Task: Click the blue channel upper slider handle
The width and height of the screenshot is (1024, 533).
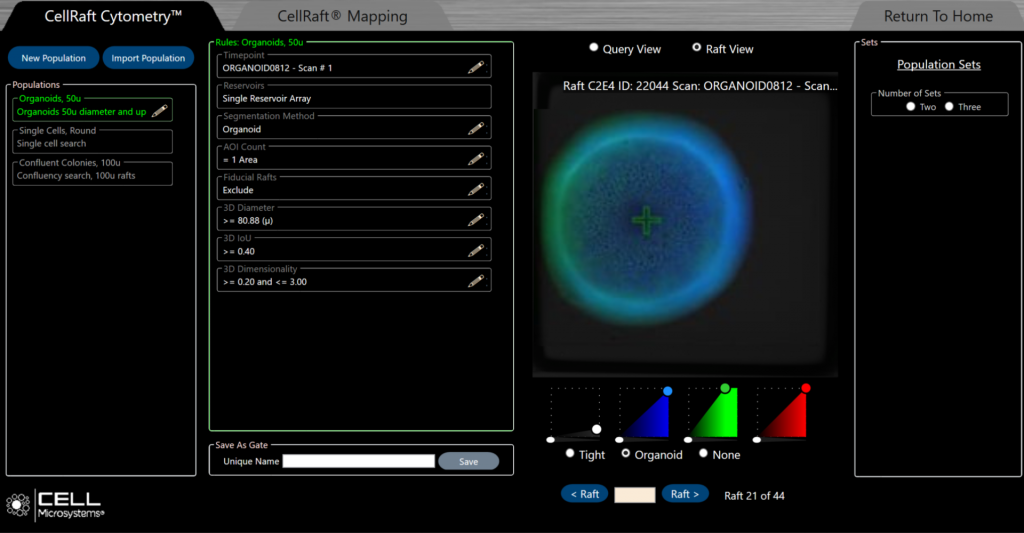Action: pyautogui.click(x=667, y=391)
